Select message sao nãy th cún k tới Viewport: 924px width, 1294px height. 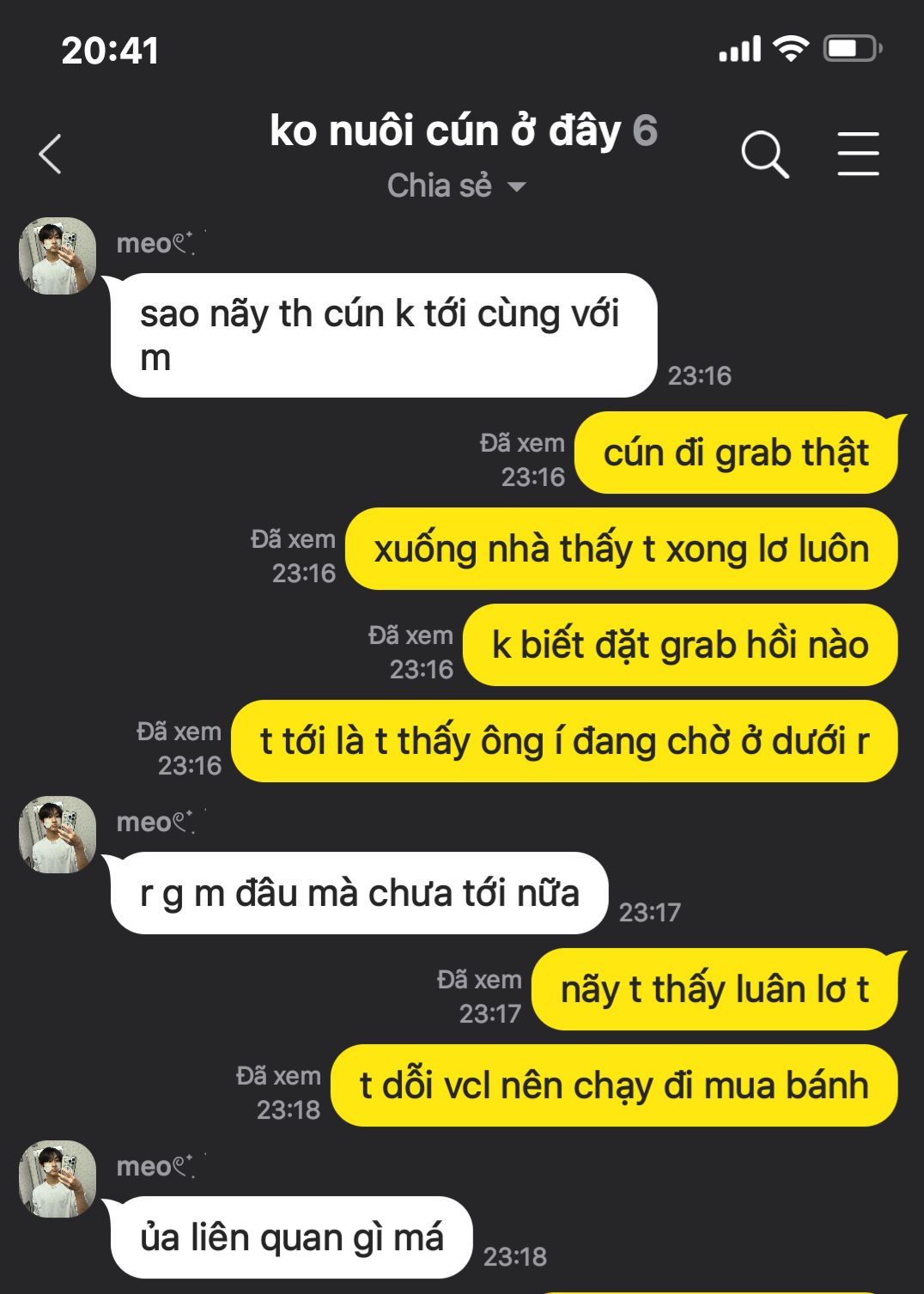[383, 336]
